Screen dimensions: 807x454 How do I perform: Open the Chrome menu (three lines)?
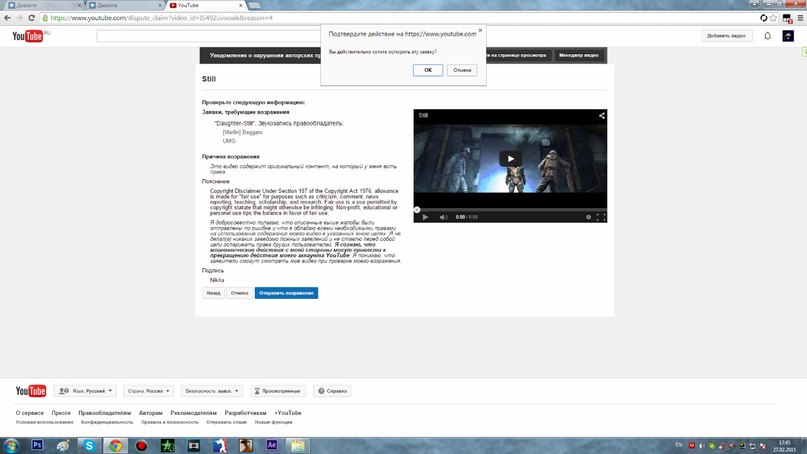(800, 18)
